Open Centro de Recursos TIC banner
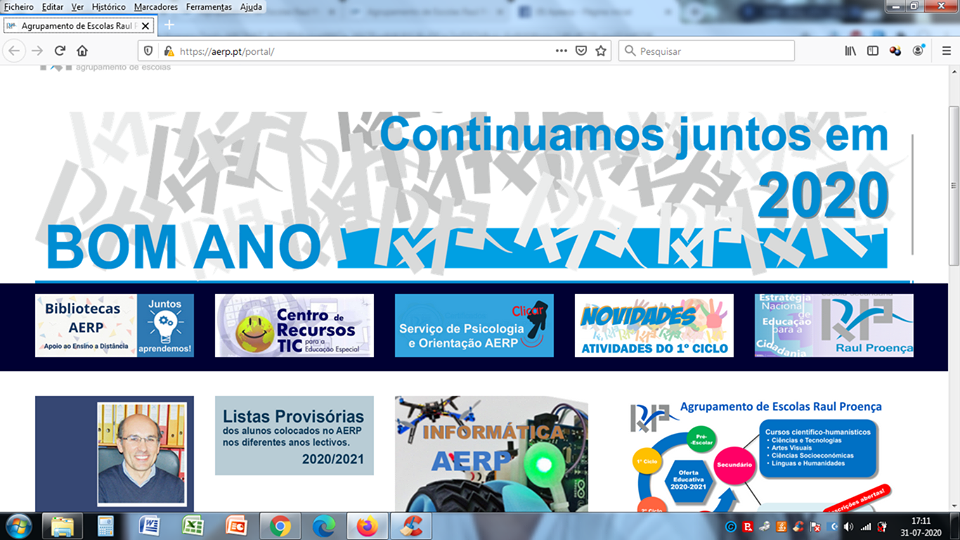The height and width of the screenshot is (540, 960). pos(294,326)
